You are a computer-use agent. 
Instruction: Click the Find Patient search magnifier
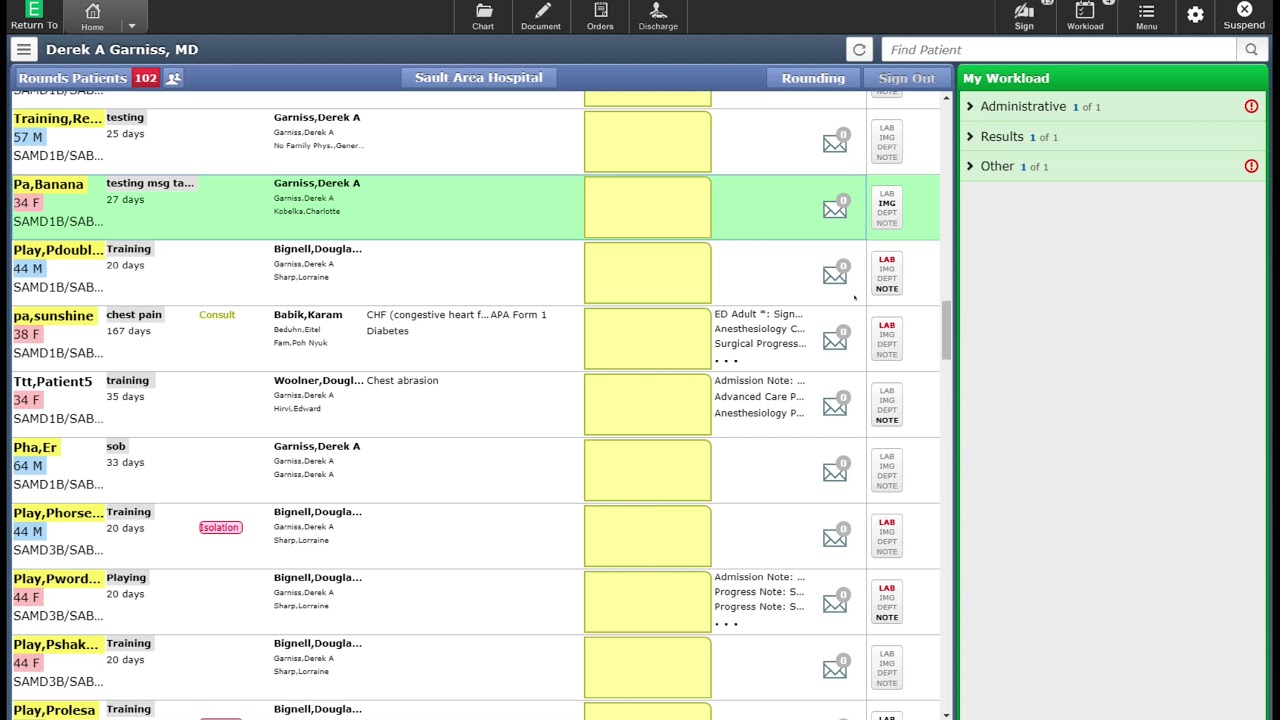(x=1251, y=50)
